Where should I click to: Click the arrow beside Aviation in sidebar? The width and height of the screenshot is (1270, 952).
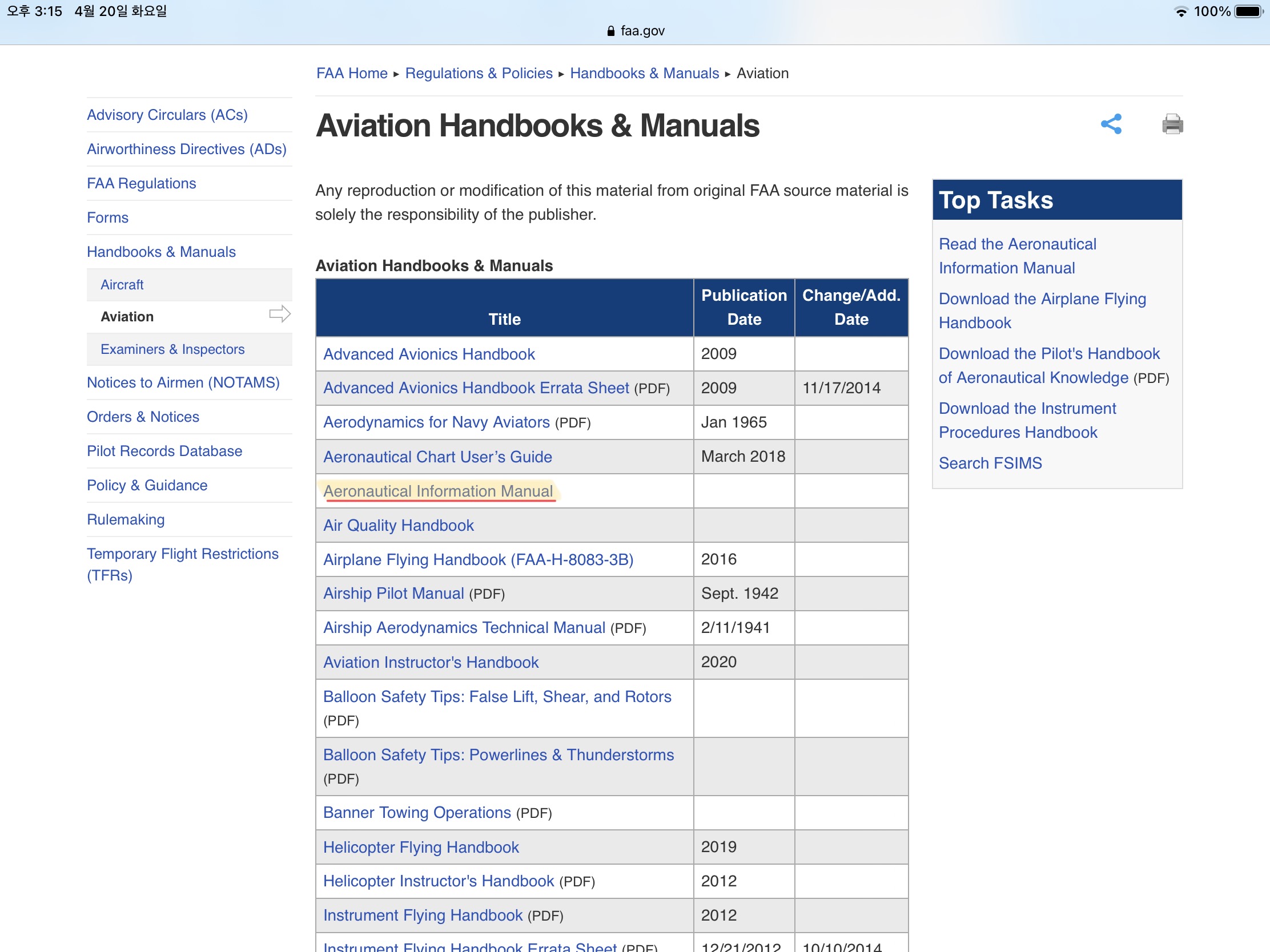coord(280,314)
